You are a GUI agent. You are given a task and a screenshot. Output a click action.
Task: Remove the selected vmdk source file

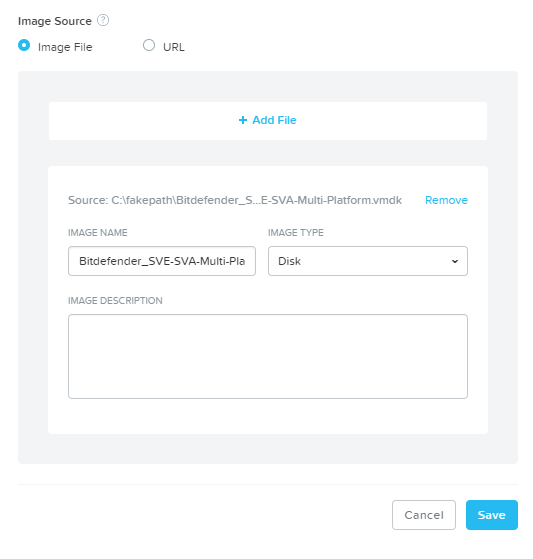click(x=446, y=200)
